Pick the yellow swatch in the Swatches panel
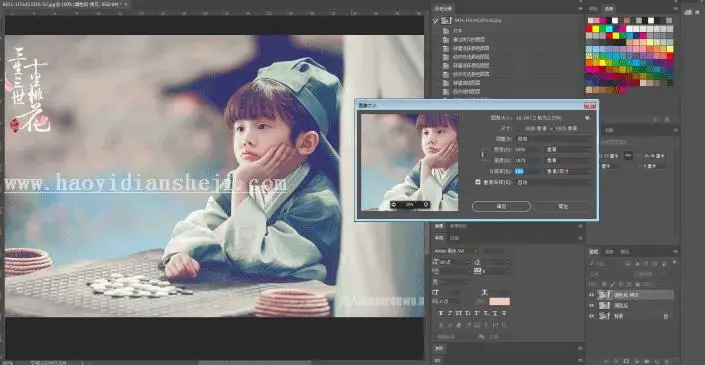This screenshot has width=705, height=365. tap(596, 29)
